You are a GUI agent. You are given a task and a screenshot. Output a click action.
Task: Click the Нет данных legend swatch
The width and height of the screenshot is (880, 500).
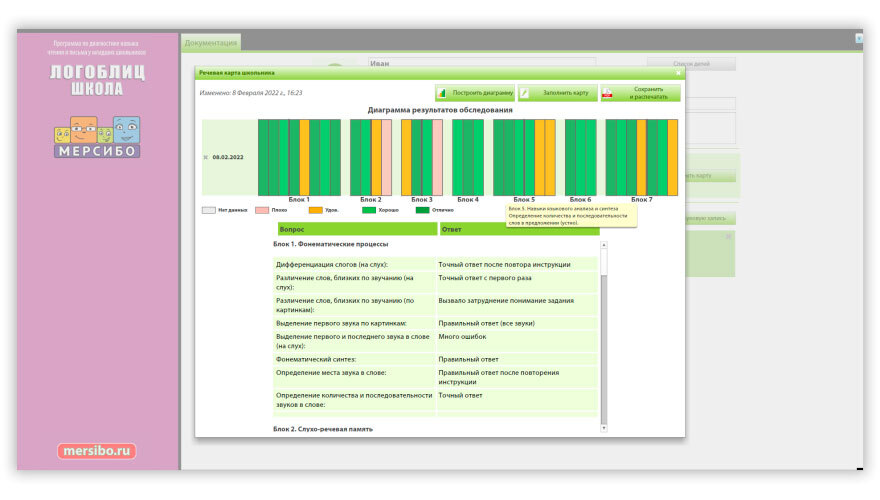coord(208,210)
